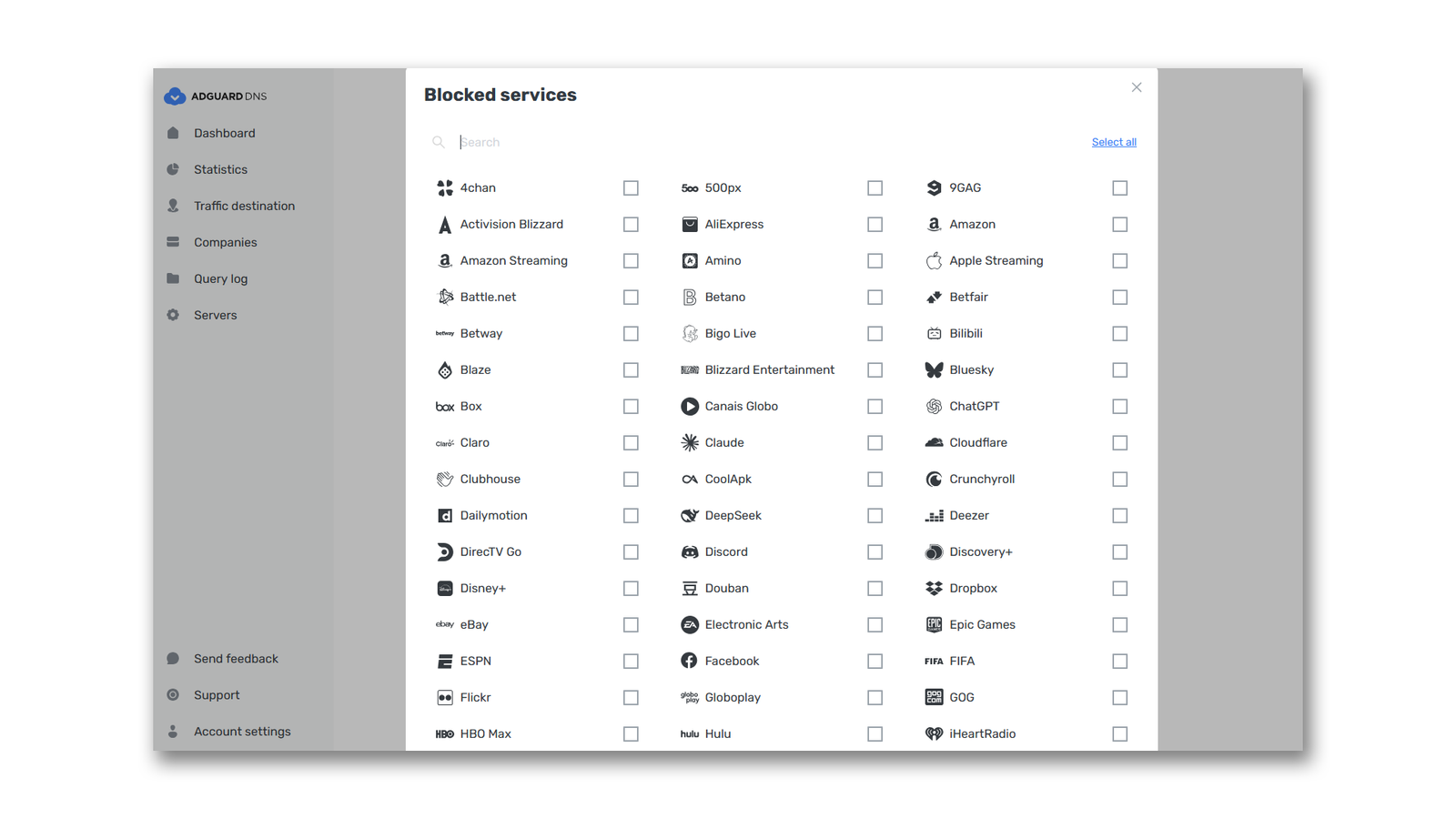
Task: Enable blocking for 4chan checkbox
Action: coord(631,187)
